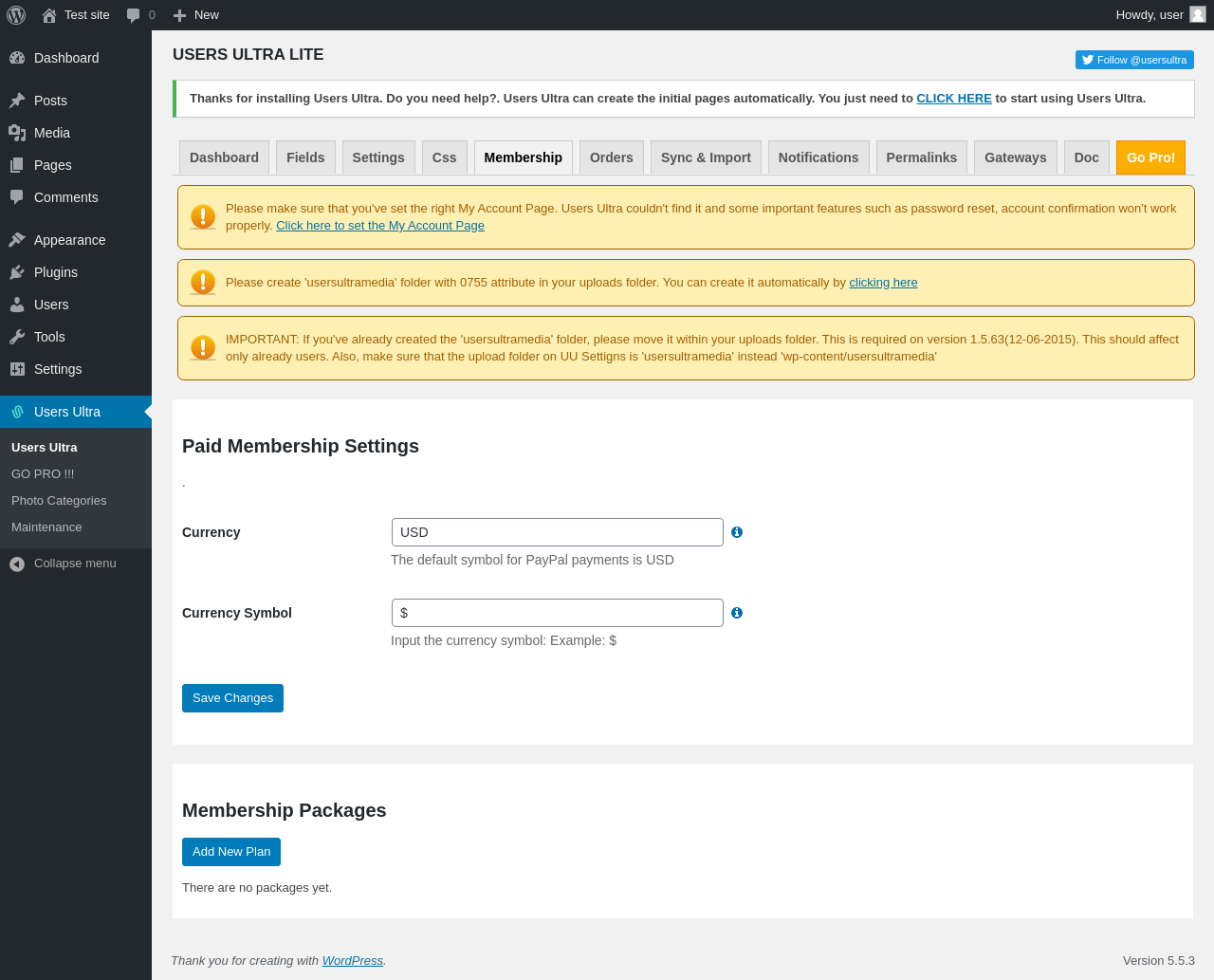This screenshot has height=980, width=1214.
Task: Open the Gateways tab
Action: [x=1016, y=157]
